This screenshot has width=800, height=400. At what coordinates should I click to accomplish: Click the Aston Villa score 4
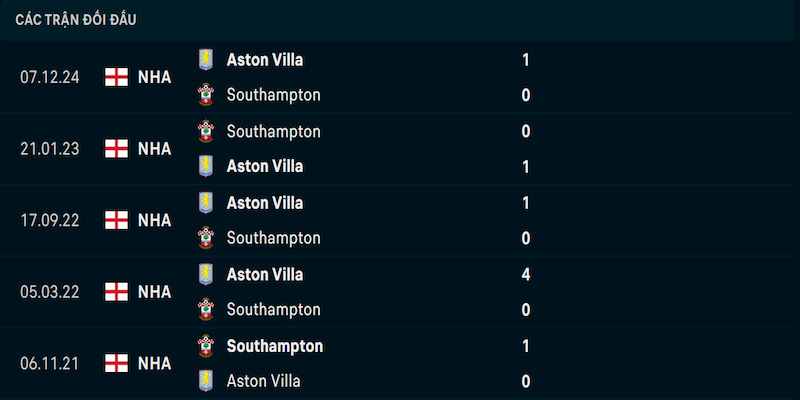tap(526, 274)
